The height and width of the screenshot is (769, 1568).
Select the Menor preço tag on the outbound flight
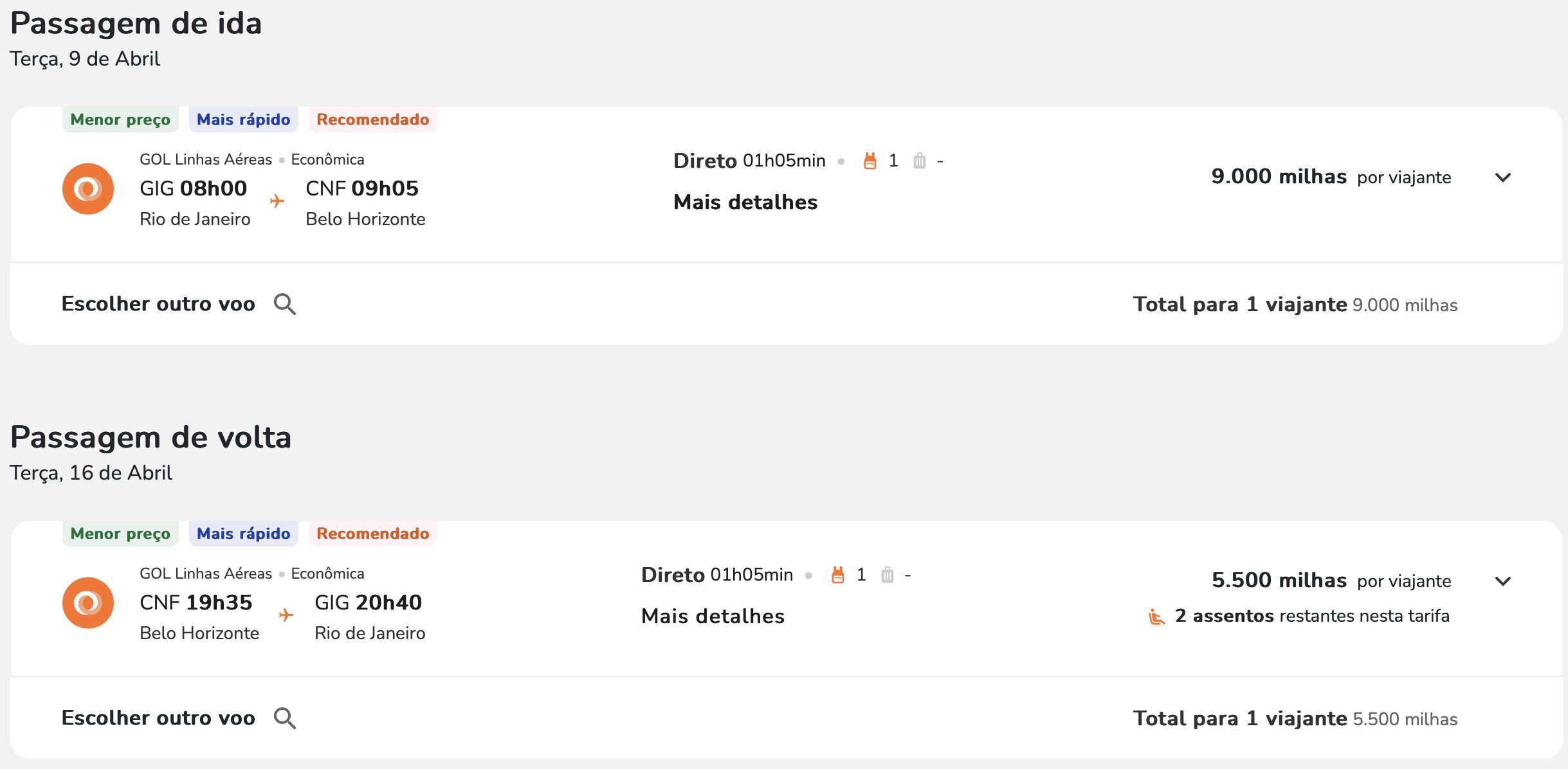click(x=120, y=120)
